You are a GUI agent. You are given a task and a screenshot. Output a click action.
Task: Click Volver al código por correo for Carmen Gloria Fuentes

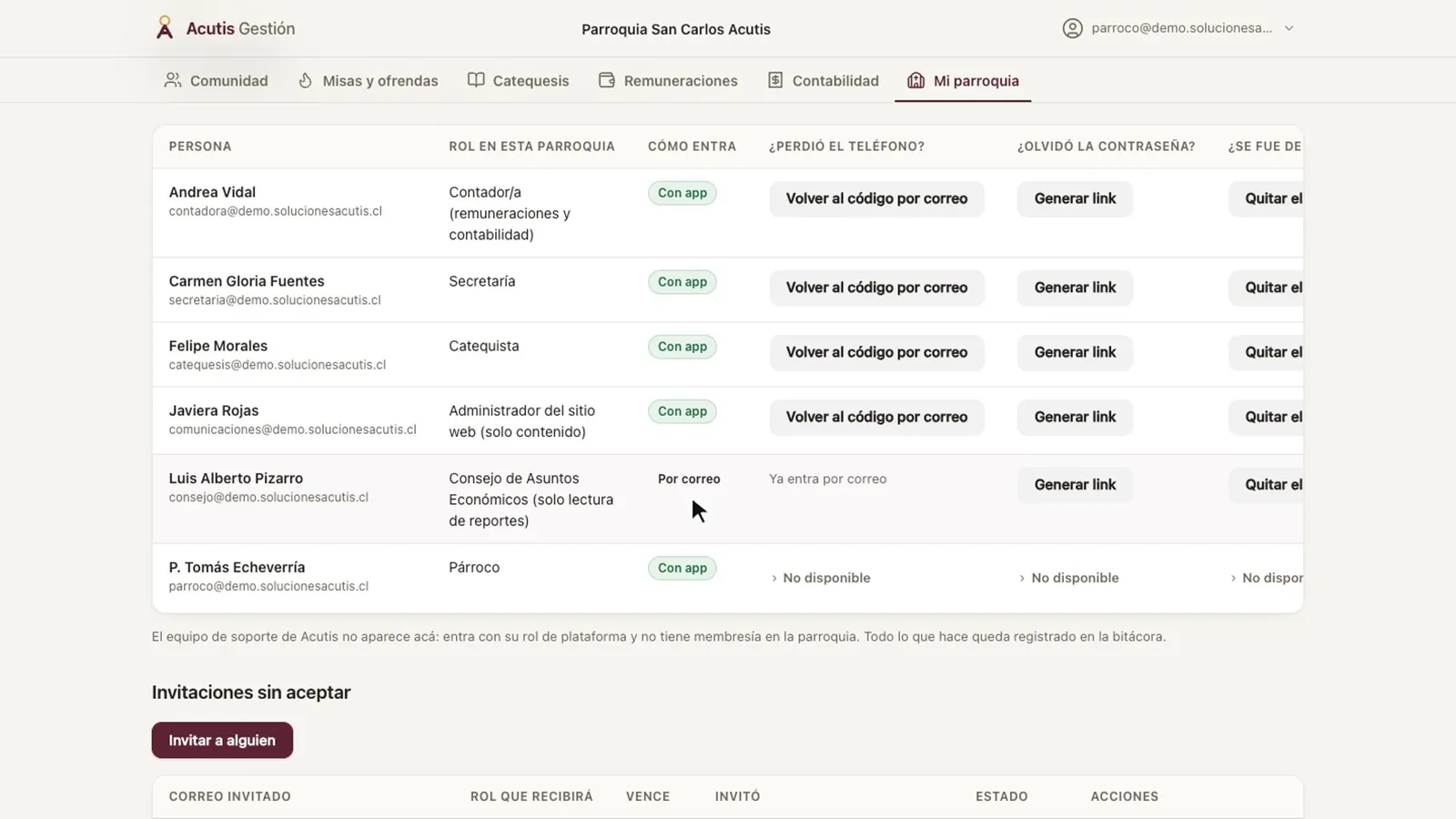tap(876, 288)
